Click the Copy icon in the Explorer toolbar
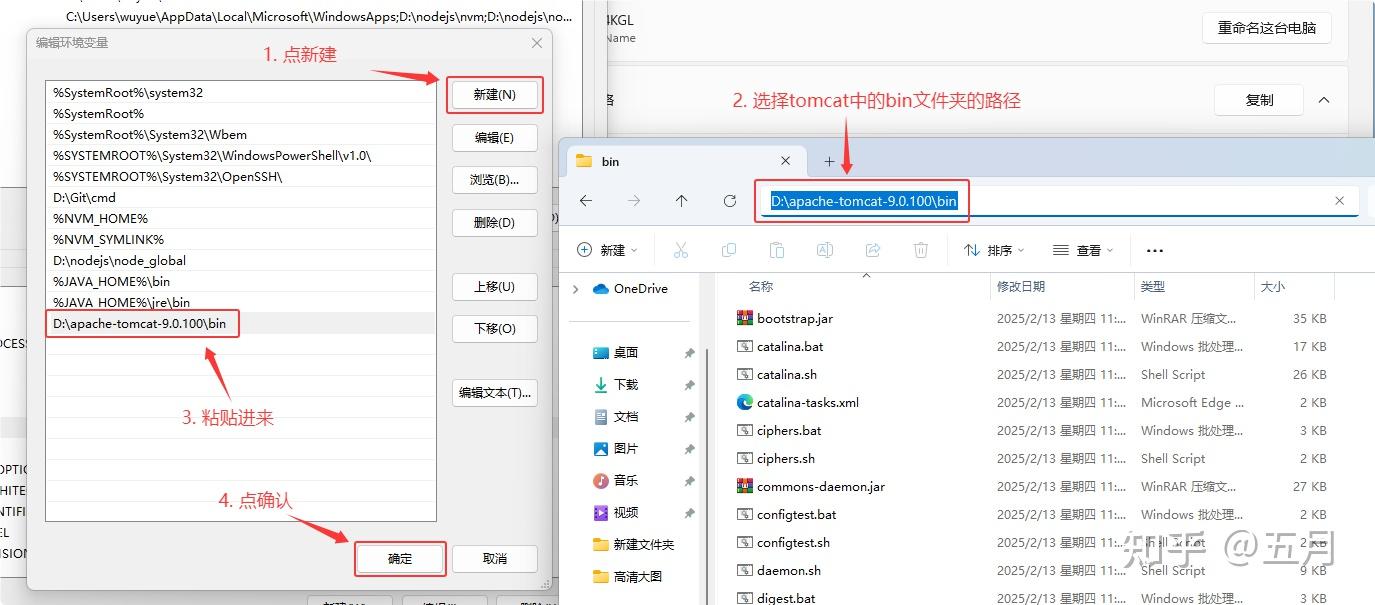Screen dimensions: 1375x605 (728, 250)
